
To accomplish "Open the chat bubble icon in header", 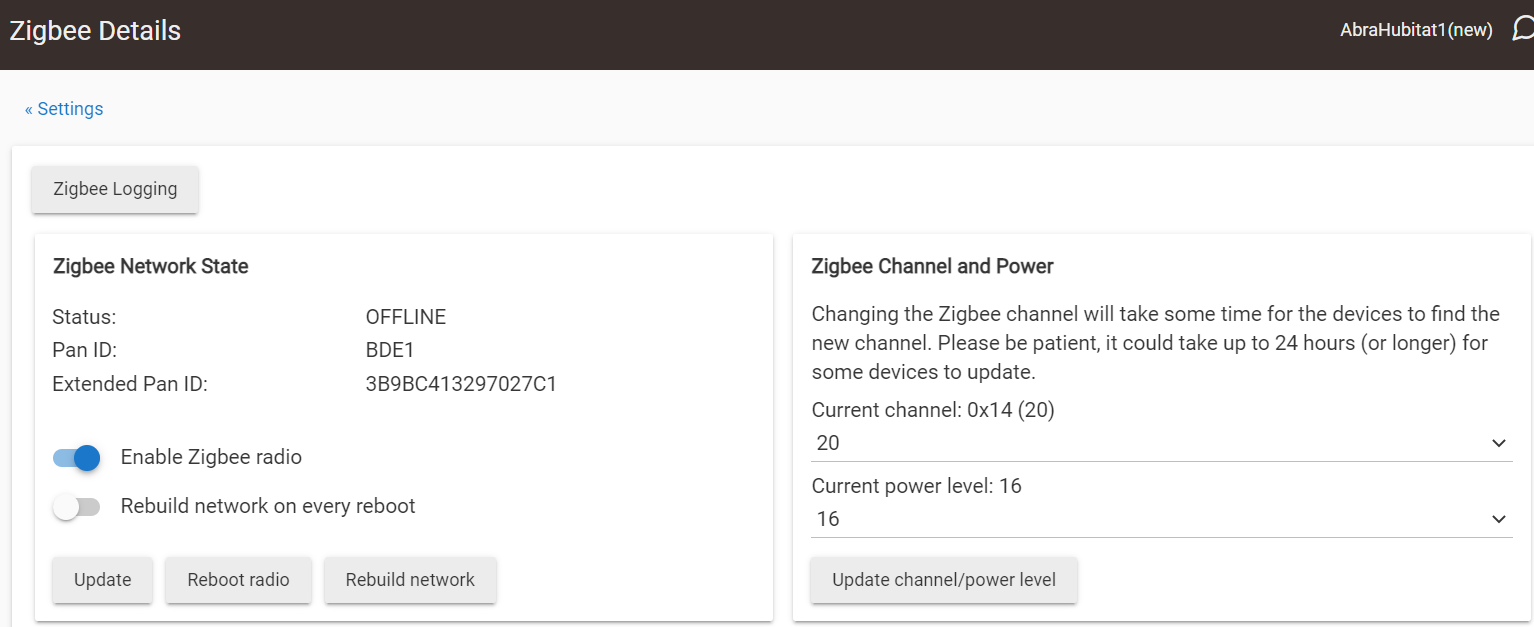I will coord(1523,30).
